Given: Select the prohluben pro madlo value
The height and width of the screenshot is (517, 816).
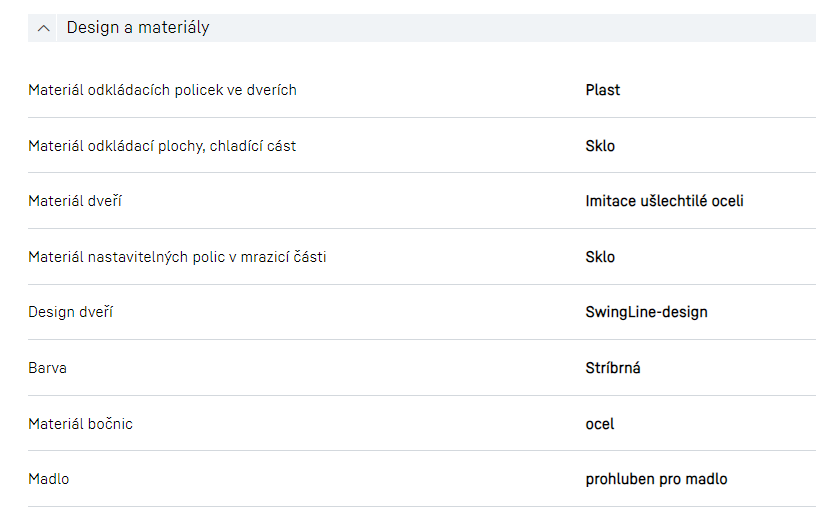Looking at the screenshot, I should [x=656, y=479].
